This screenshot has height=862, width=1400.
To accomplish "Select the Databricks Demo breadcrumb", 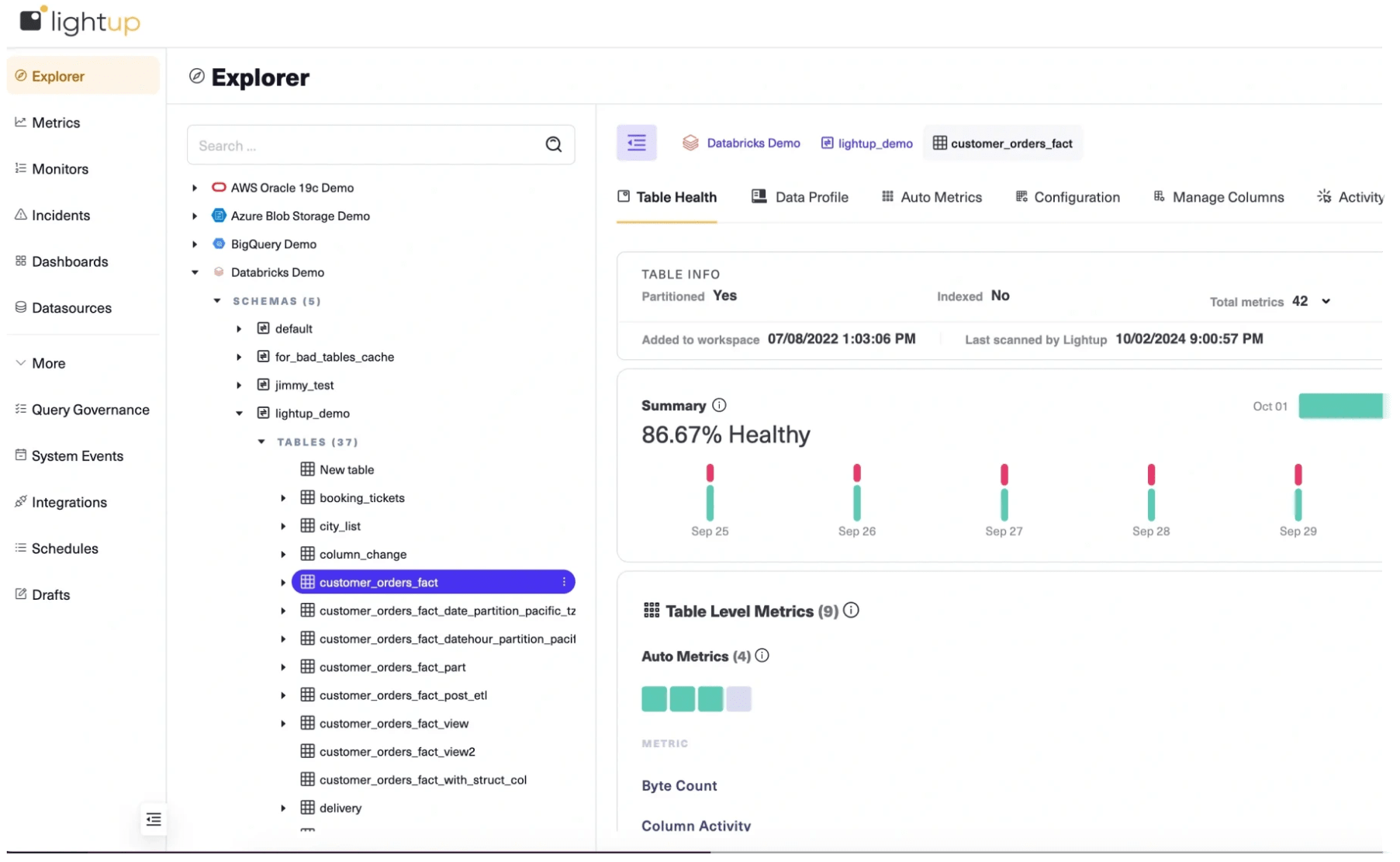I will click(752, 143).
